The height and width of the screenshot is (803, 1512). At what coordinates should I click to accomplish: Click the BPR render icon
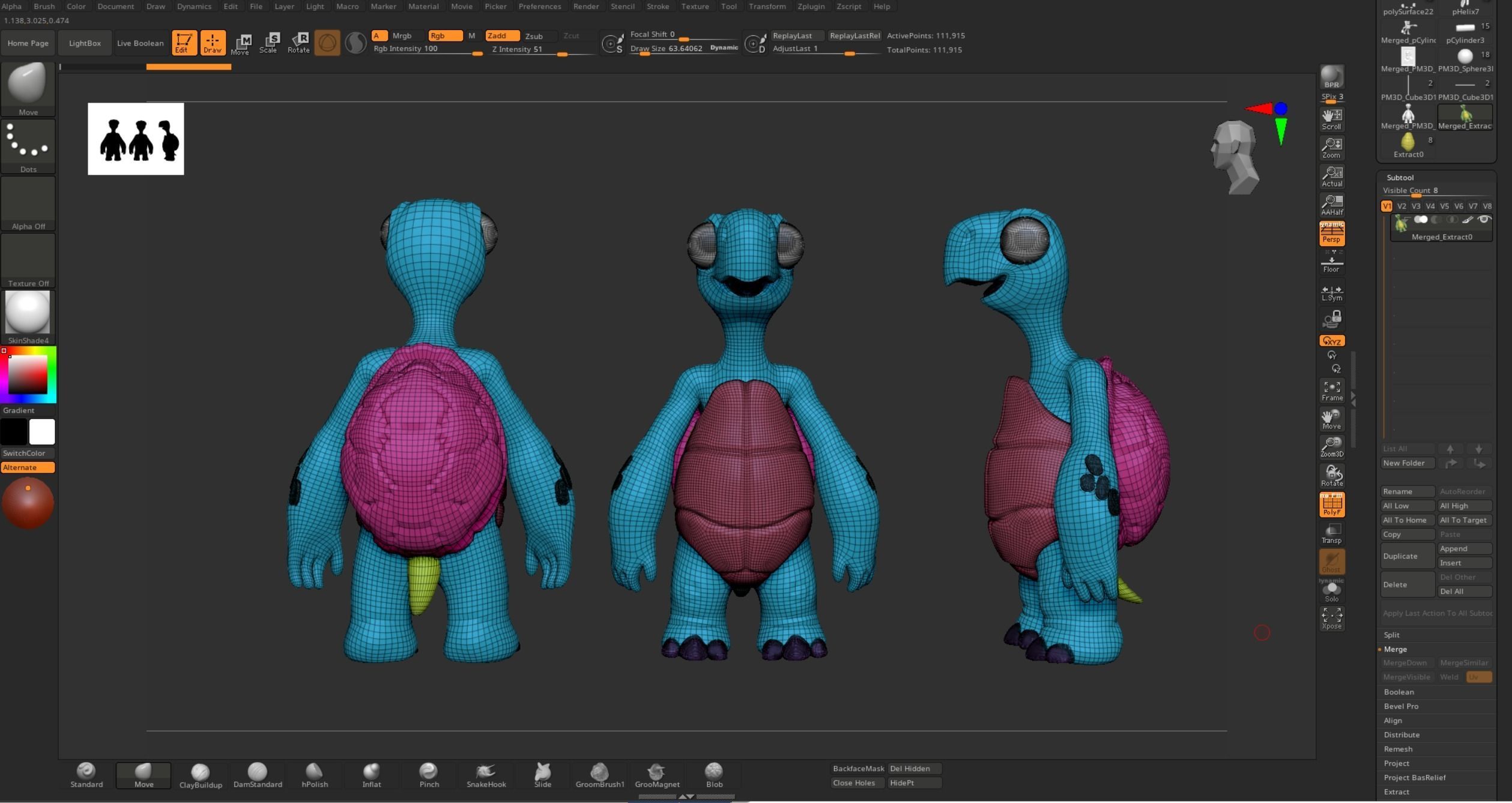tap(1331, 77)
